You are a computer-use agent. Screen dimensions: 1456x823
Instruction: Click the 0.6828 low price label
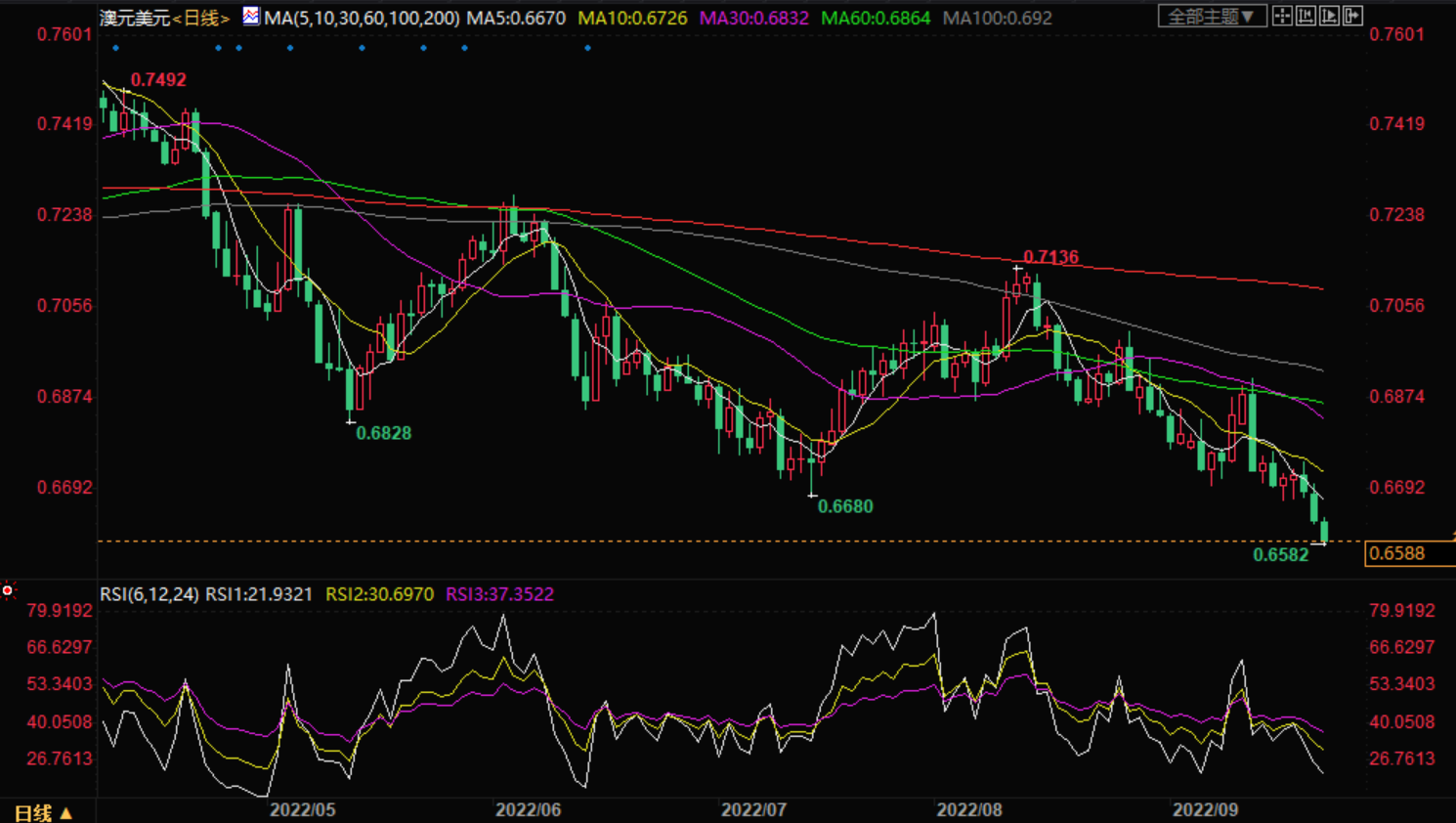click(x=384, y=433)
